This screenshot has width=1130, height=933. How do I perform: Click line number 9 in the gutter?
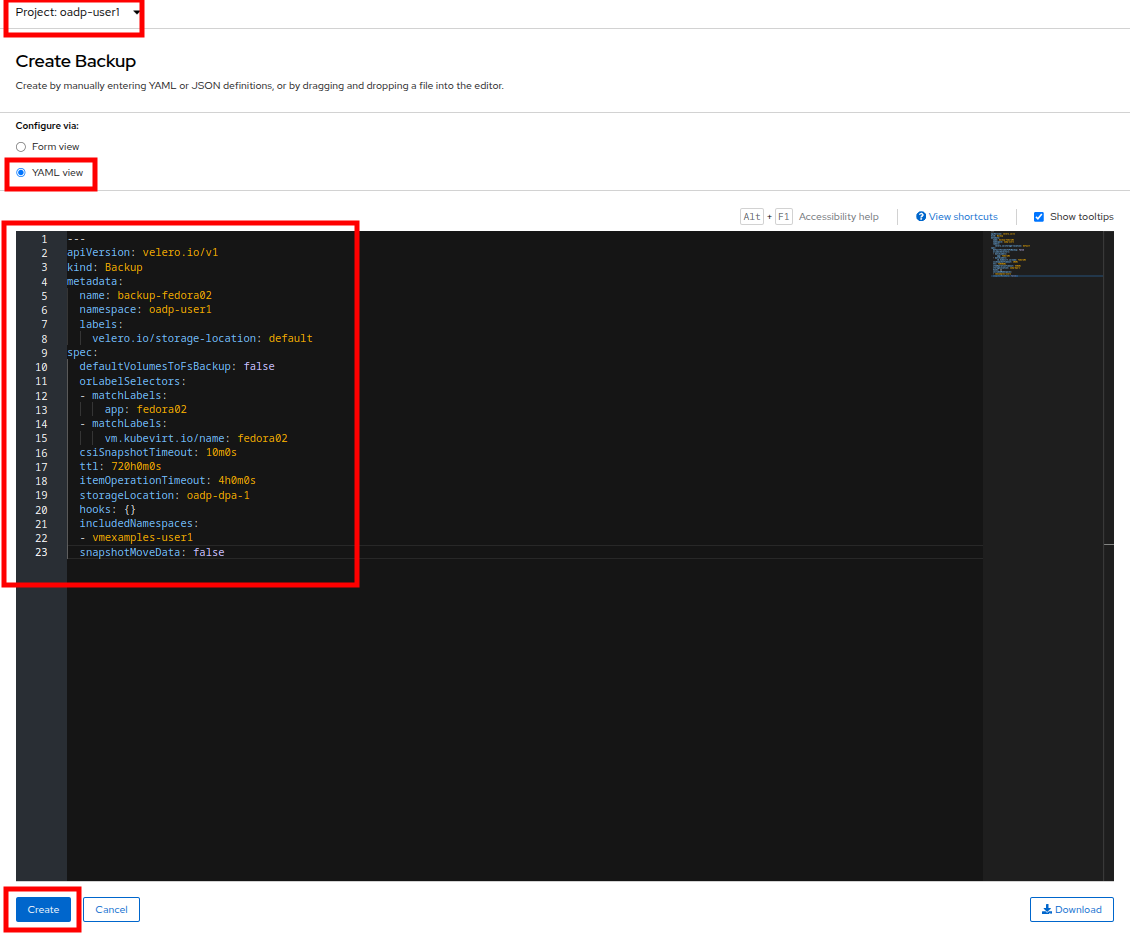point(43,353)
